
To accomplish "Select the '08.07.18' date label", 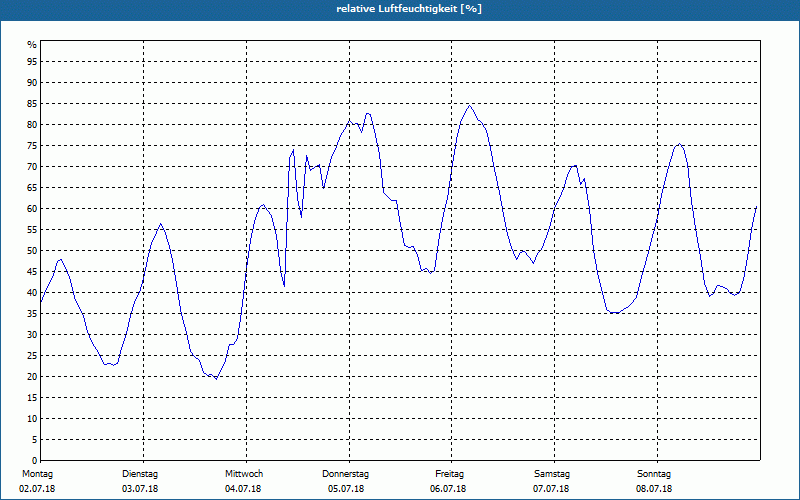I will tap(654, 489).
